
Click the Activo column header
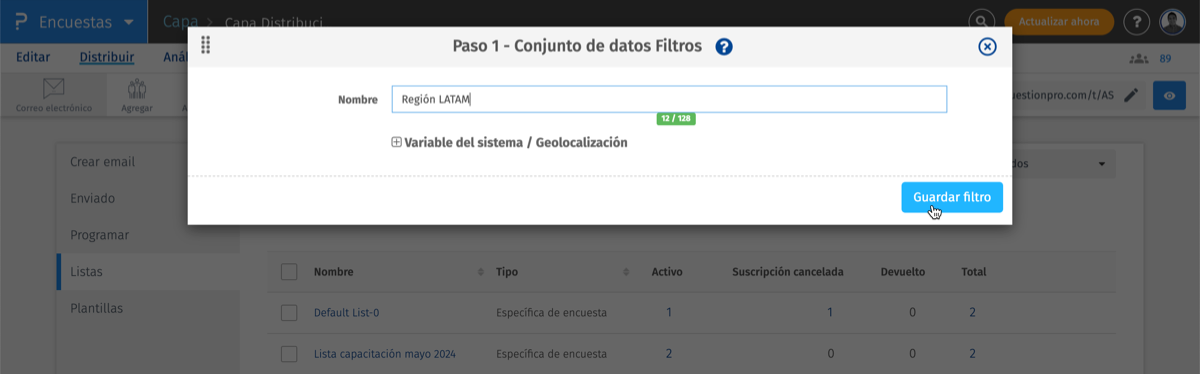(667, 272)
